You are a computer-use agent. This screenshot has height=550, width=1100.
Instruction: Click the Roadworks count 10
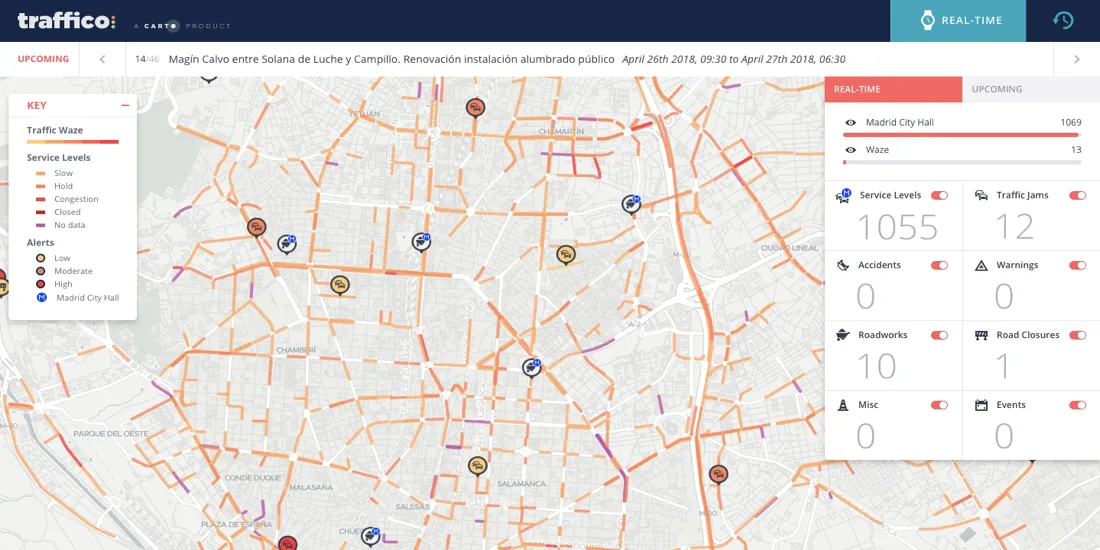coord(877,366)
